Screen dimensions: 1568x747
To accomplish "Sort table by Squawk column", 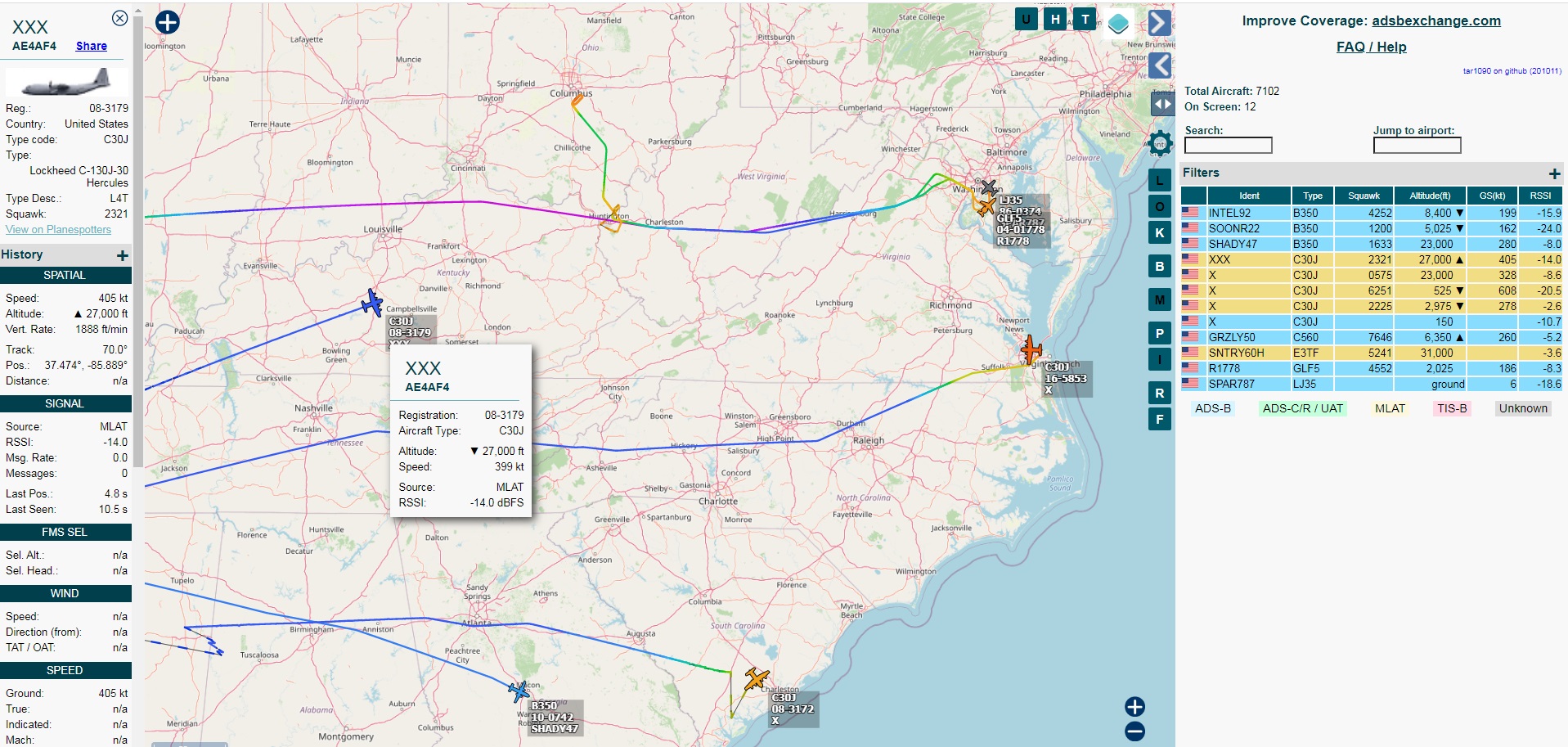I will pos(1364,196).
